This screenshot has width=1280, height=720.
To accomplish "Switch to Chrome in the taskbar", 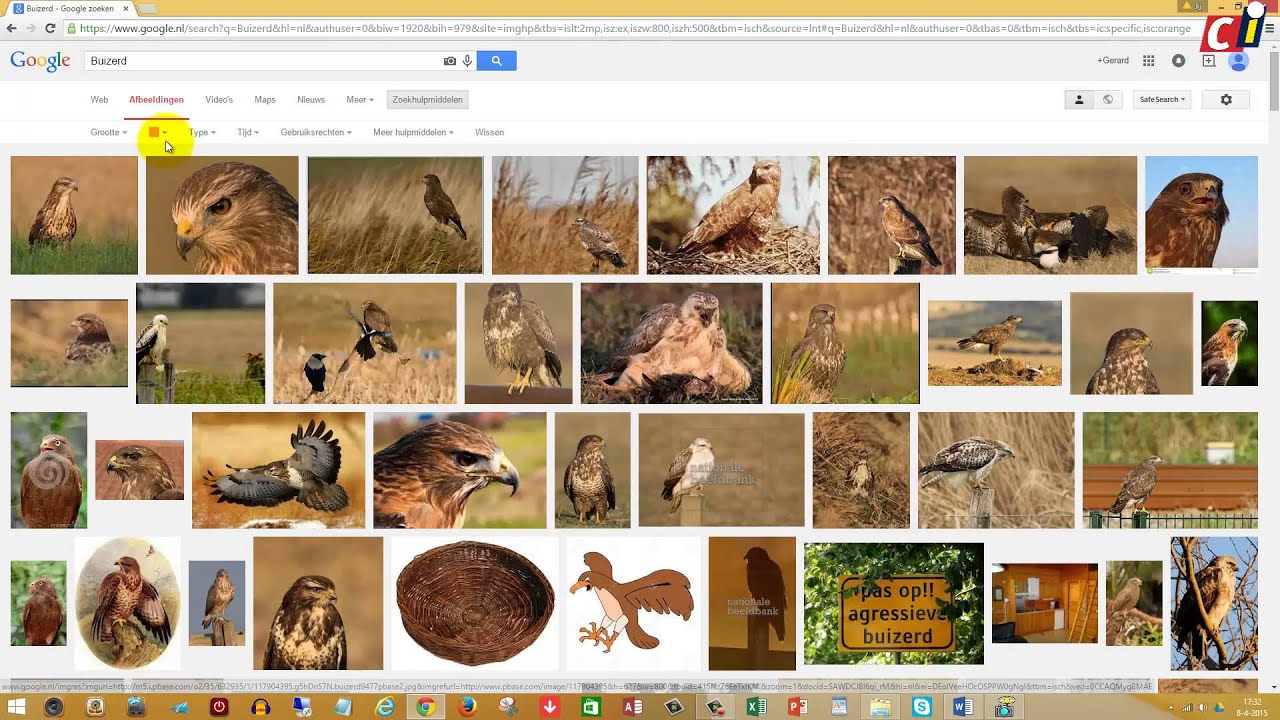I will click(x=426, y=707).
